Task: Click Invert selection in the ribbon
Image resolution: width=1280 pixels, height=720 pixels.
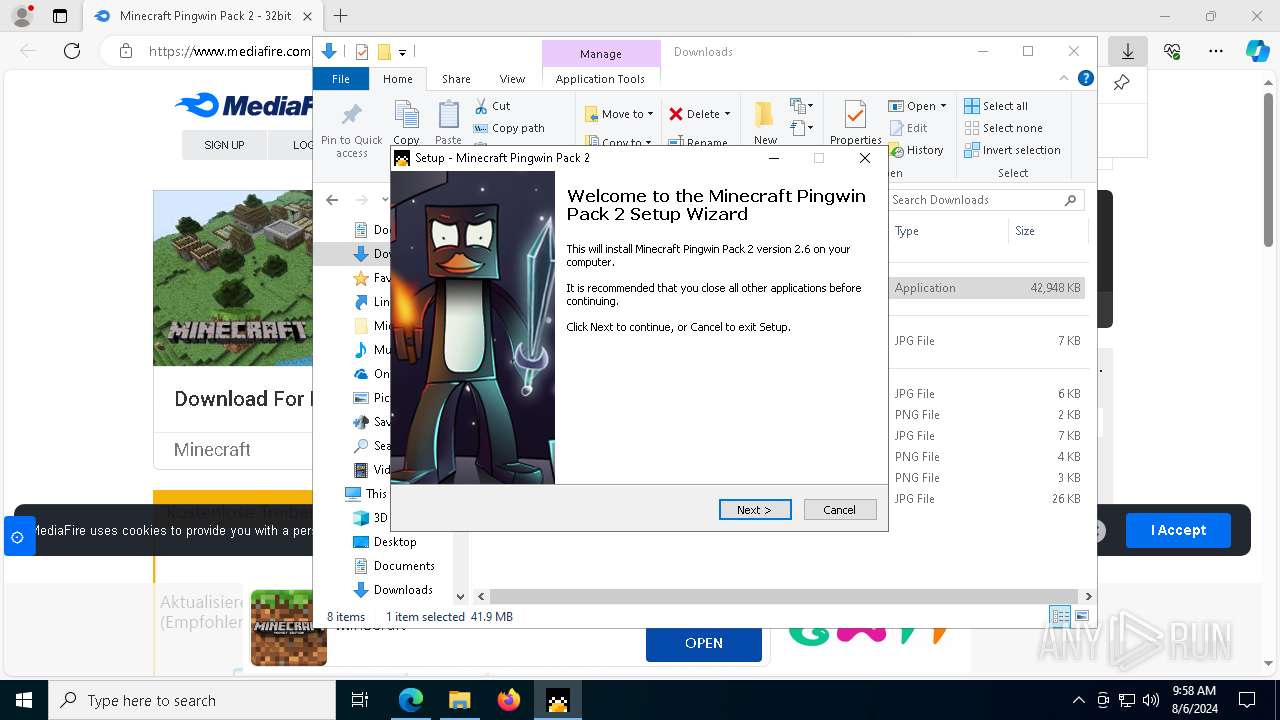Action: point(1012,150)
